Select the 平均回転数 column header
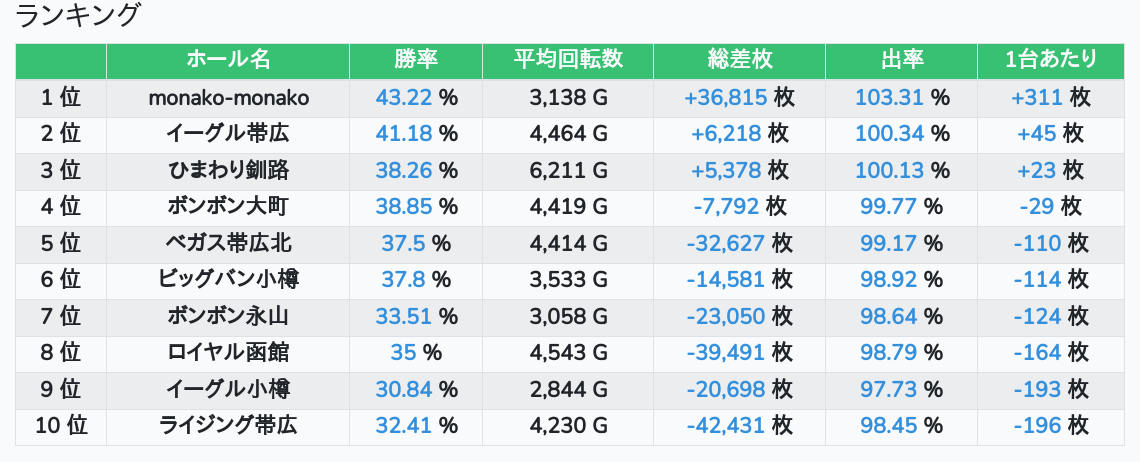The image size is (1140, 462). 568,60
